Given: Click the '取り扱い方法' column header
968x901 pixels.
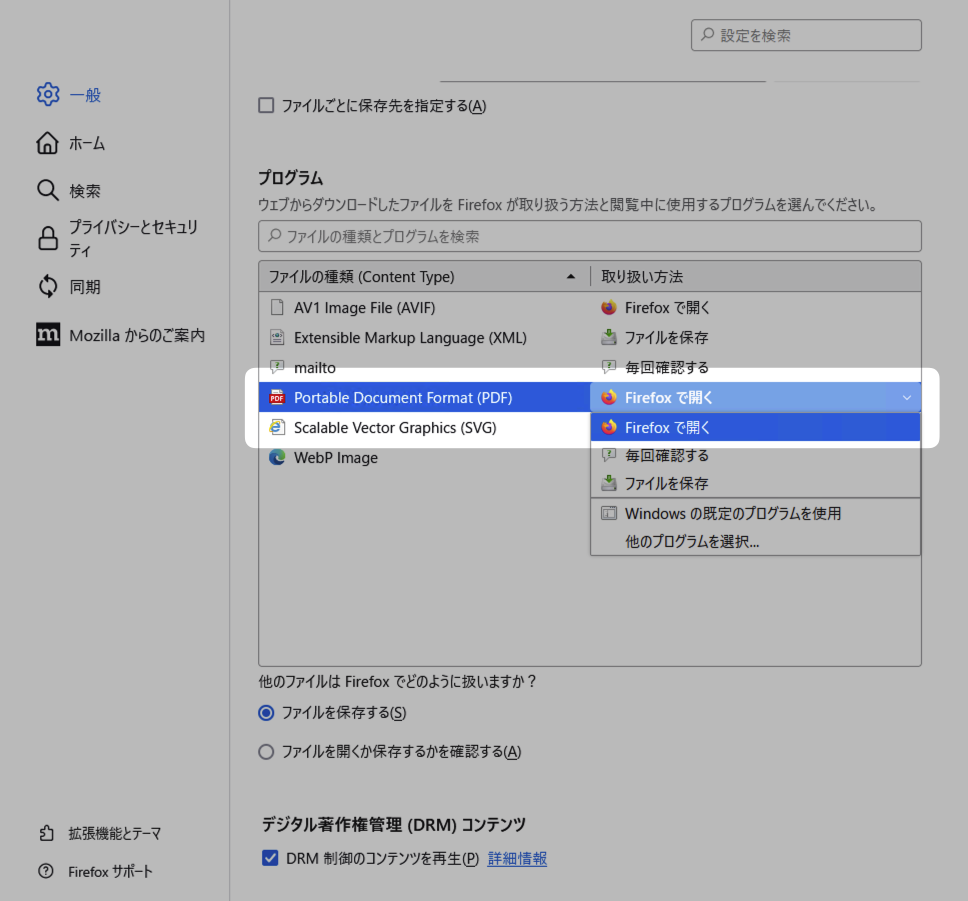Looking at the screenshot, I should pos(756,277).
